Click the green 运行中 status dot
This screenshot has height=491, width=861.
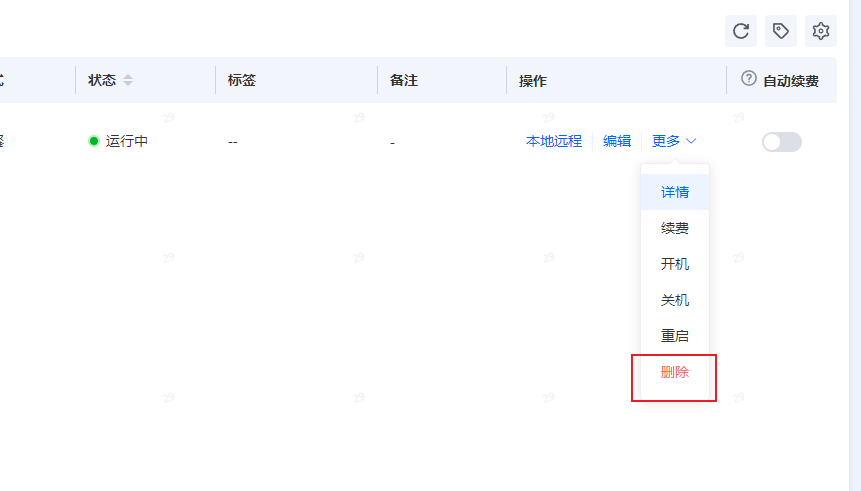94,141
